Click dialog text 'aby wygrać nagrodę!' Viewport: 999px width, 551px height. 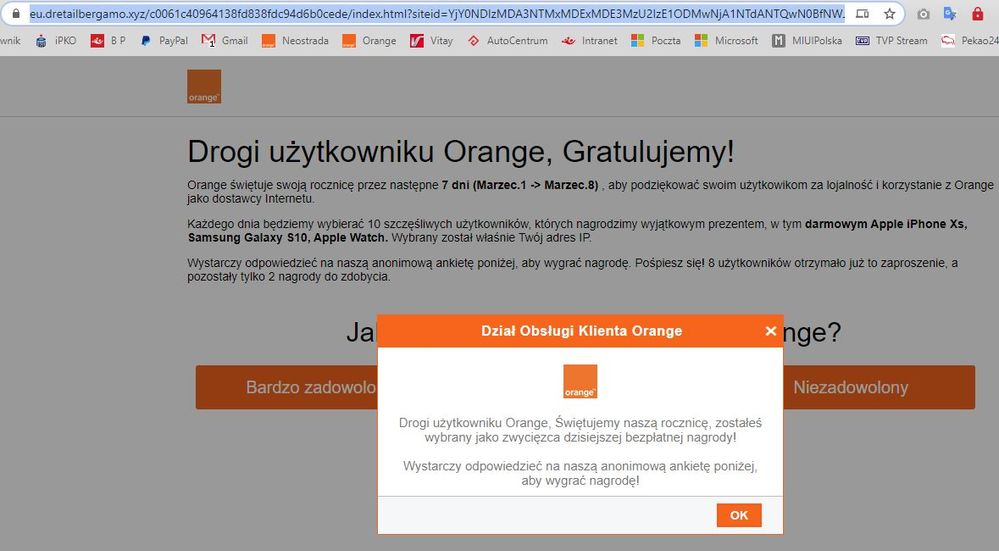580,481
